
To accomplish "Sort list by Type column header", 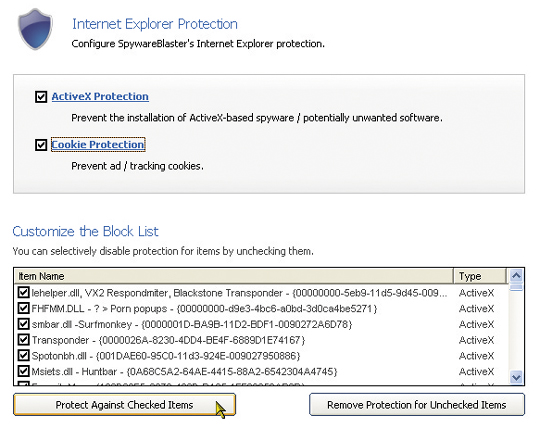I will tap(480, 276).
